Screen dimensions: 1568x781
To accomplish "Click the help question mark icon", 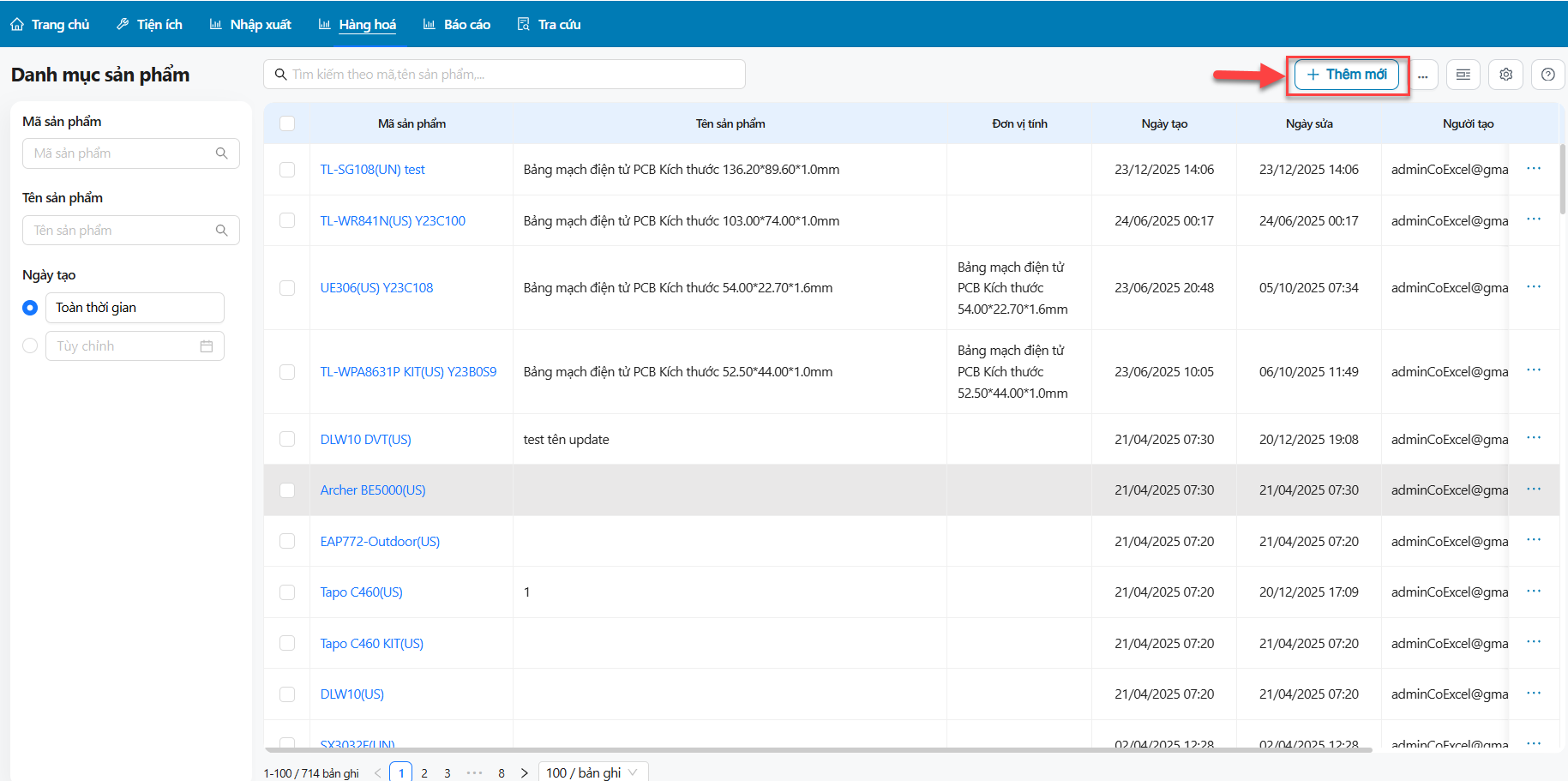I will [1547, 75].
